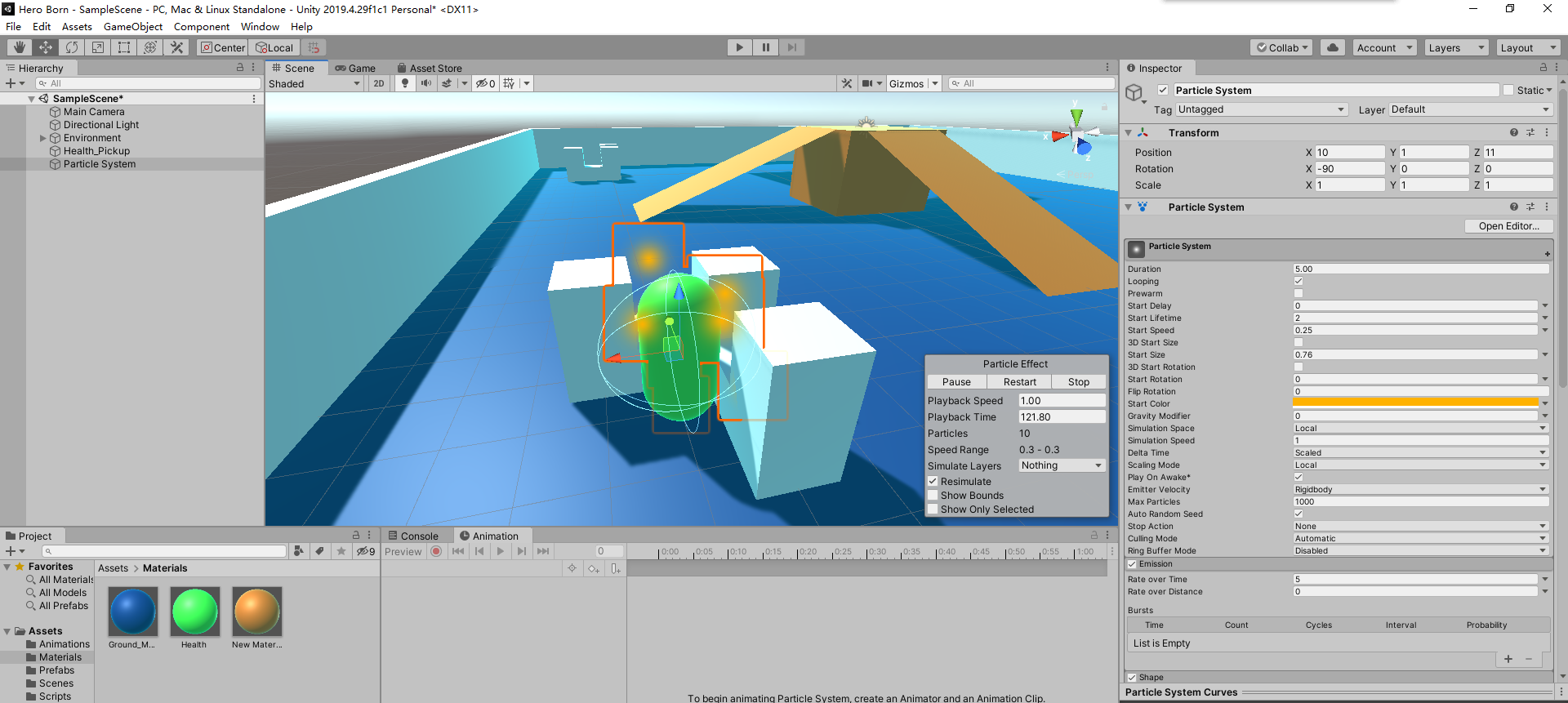The width and height of the screenshot is (1568, 703).
Task: Open the GameObject menu
Action: [132, 26]
